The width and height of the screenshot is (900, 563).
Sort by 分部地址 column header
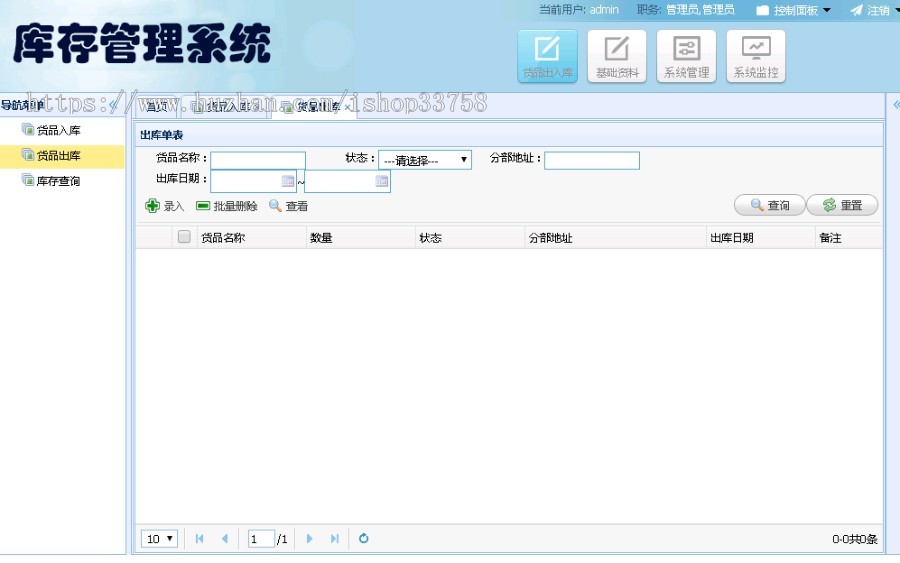(615, 238)
